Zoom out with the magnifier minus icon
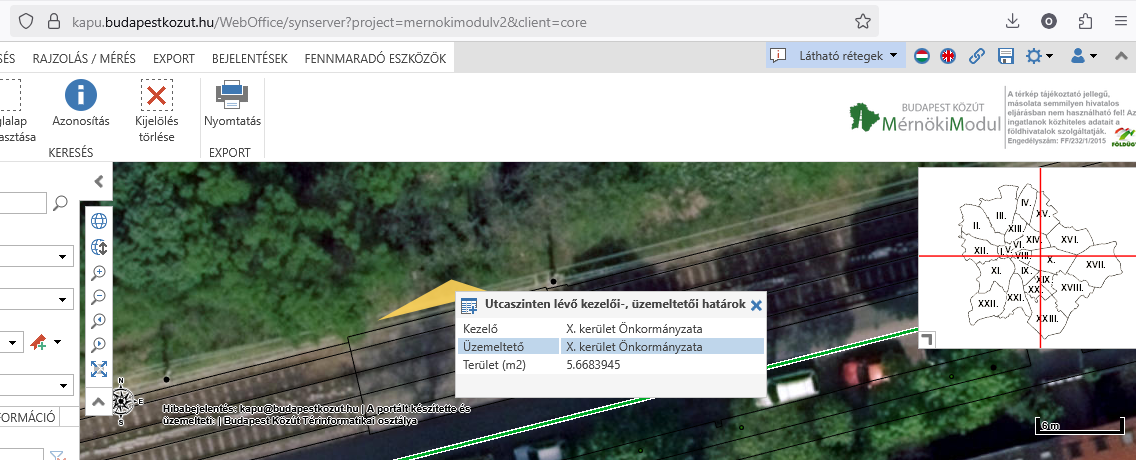Image resolution: width=1136 pixels, height=460 pixels. [98, 296]
